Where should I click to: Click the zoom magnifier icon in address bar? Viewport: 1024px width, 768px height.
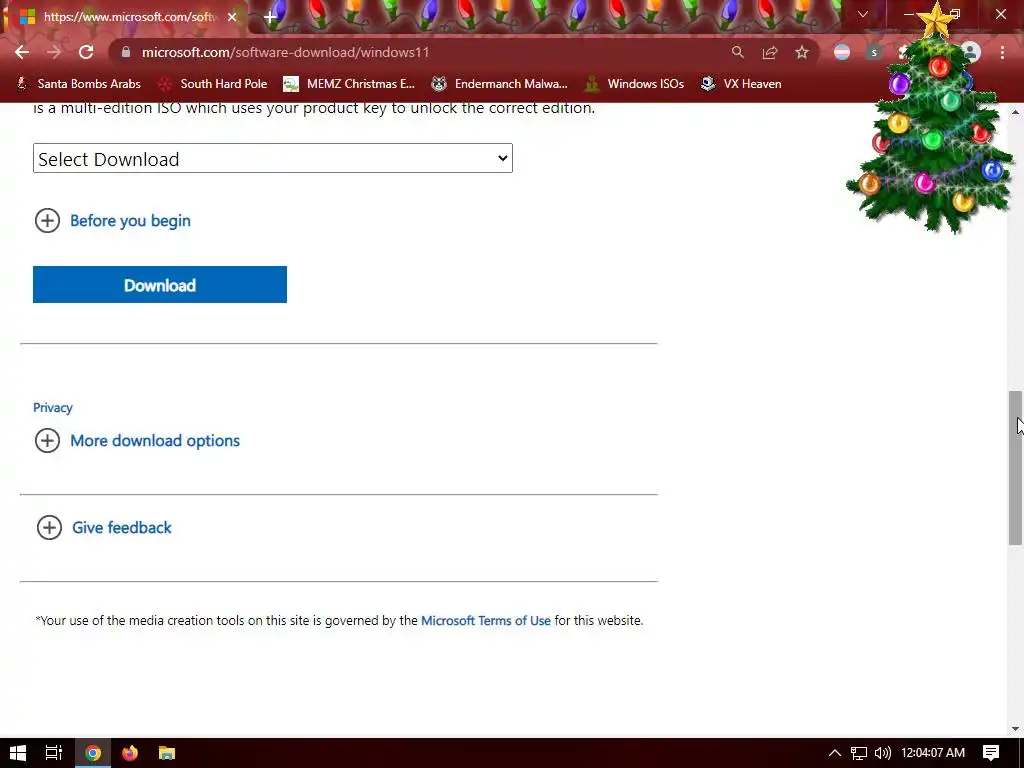pos(737,52)
